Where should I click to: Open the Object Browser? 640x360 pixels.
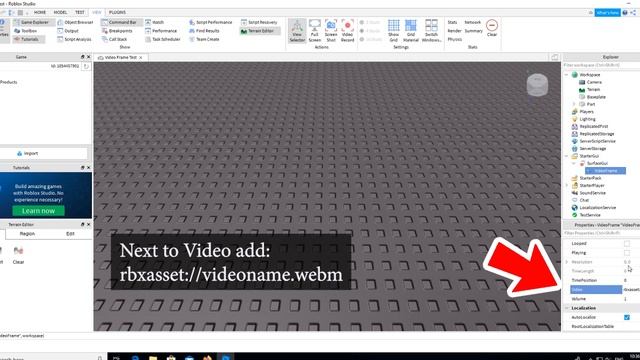(75, 22)
